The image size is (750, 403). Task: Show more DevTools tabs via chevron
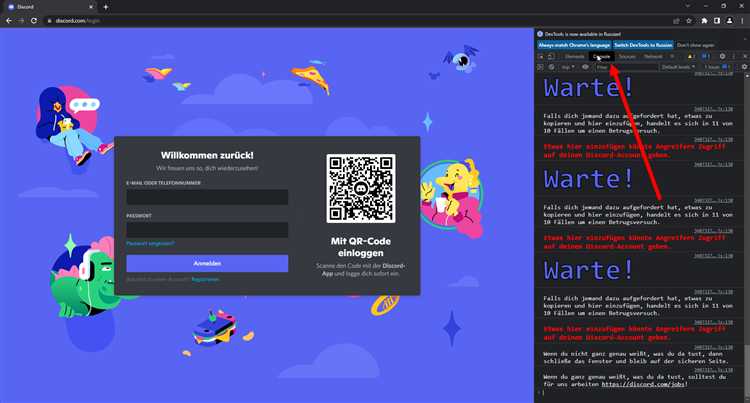point(672,56)
